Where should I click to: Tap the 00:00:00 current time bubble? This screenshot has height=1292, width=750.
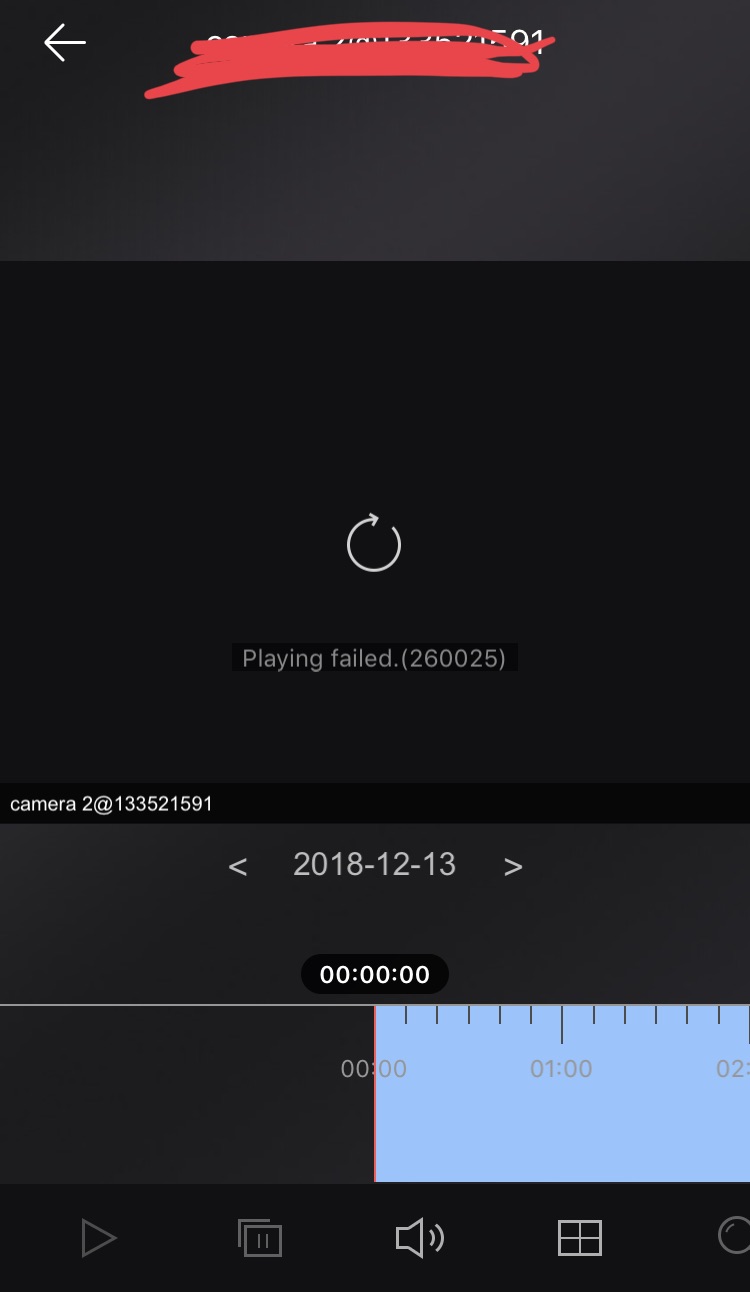click(375, 974)
